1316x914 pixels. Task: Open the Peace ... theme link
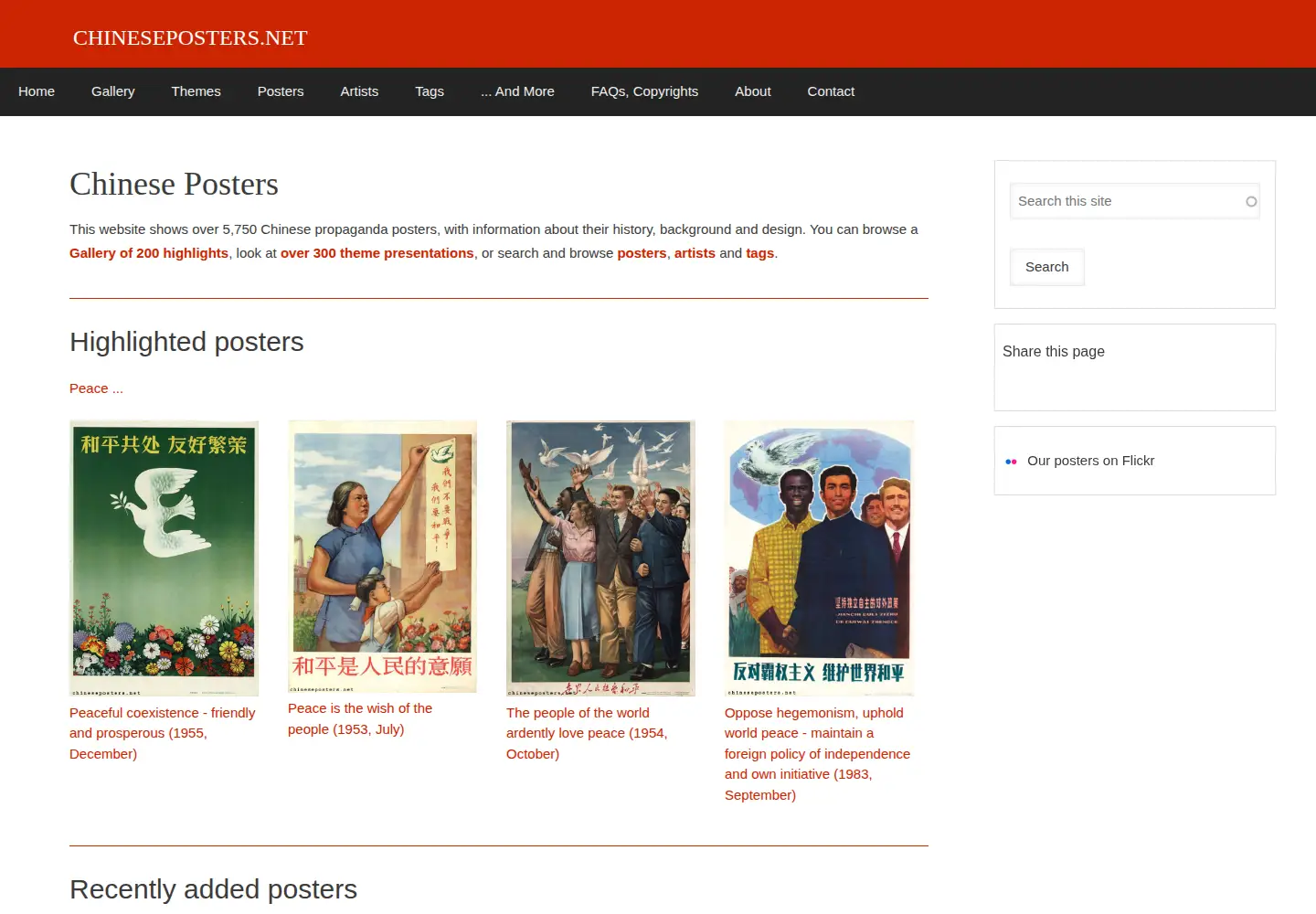point(96,388)
